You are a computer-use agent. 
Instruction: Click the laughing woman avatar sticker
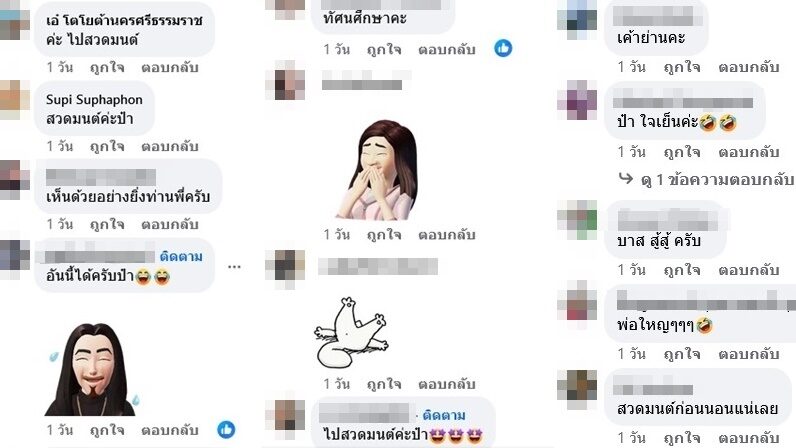click(x=379, y=170)
